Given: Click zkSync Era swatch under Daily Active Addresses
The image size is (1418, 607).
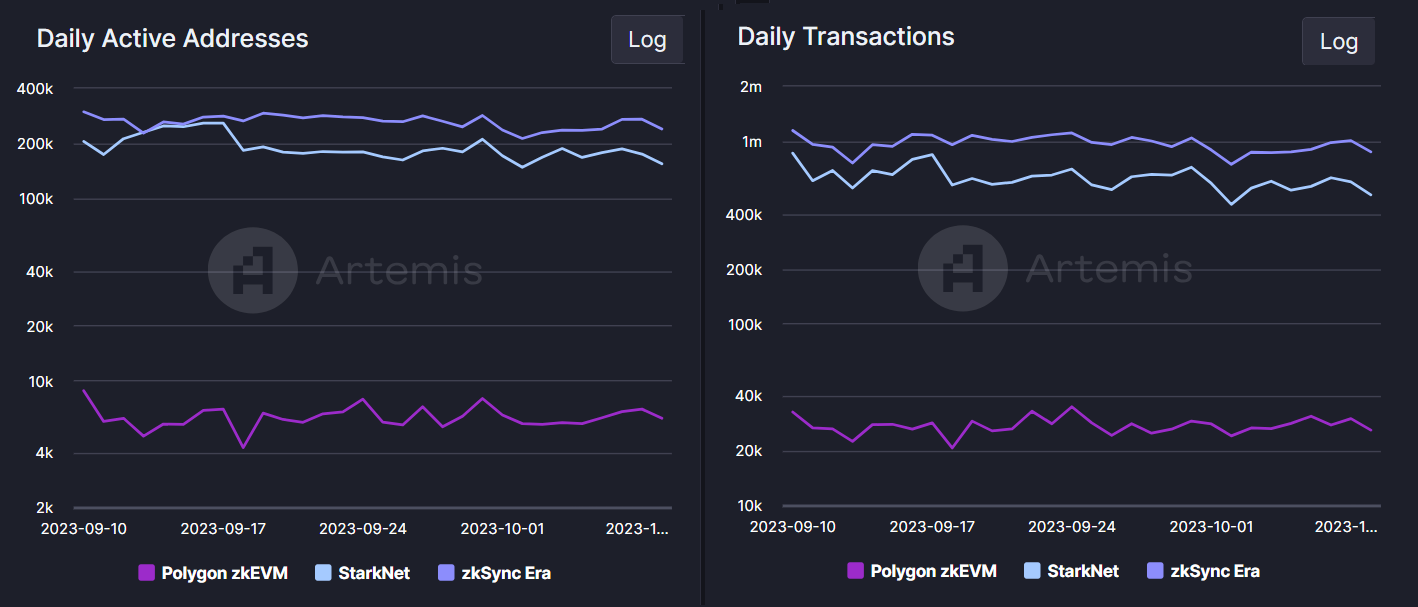Looking at the screenshot, I should click(447, 573).
